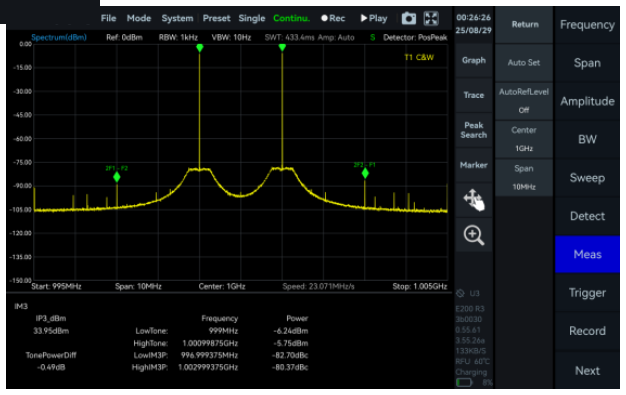Edit the Center 1GHz field
The image size is (626, 395).
coord(524,139)
